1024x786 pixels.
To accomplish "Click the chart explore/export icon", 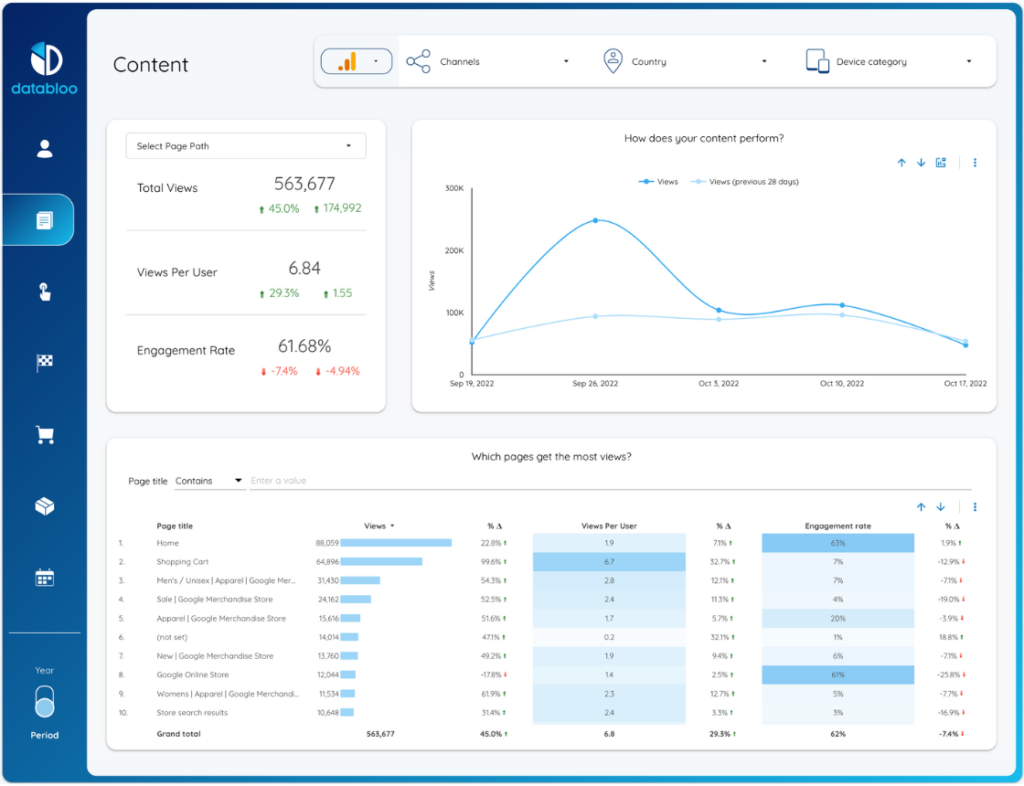I will 940,163.
